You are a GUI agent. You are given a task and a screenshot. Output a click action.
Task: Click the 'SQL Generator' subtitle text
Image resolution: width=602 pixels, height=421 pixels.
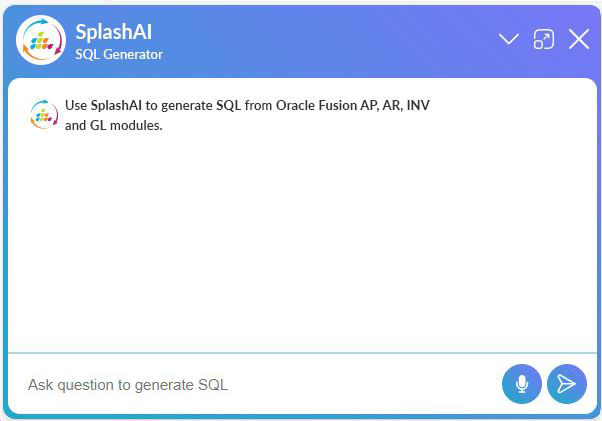[119, 54]
